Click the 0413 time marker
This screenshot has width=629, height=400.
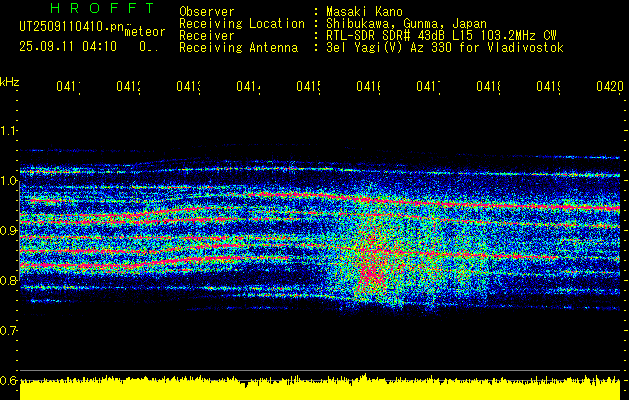(x=189, y=87)
